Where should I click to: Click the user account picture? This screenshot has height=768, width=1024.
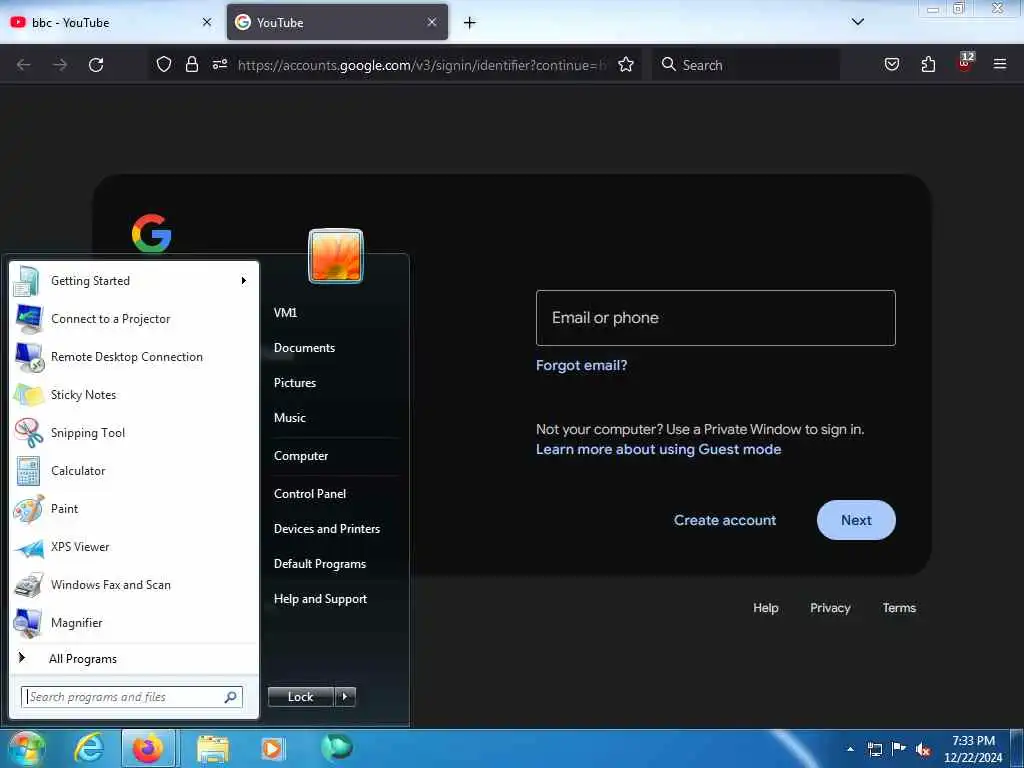point(336,255)
